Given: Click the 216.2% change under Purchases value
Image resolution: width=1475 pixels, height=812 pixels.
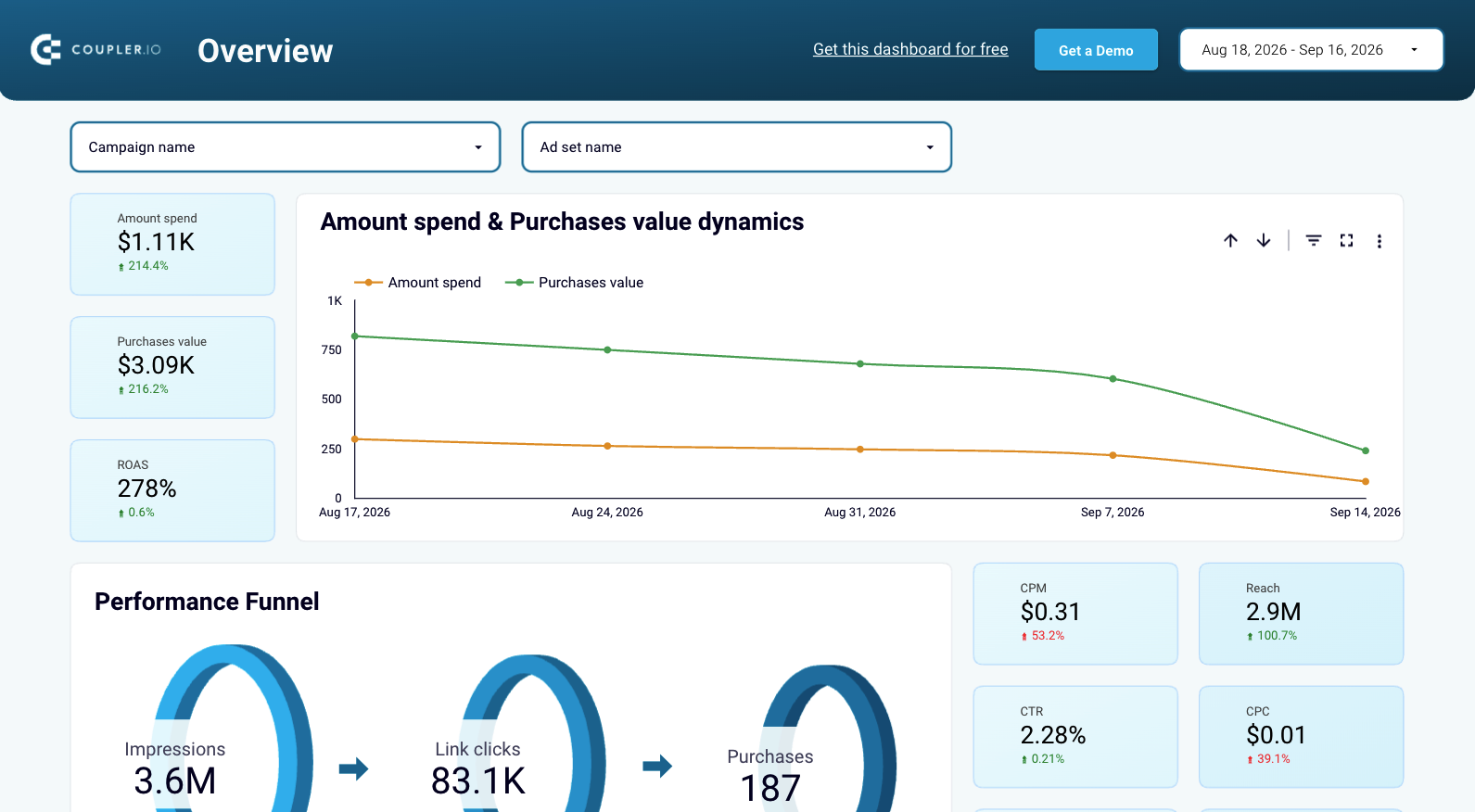Looking at the screenshot, I should 143,389.
